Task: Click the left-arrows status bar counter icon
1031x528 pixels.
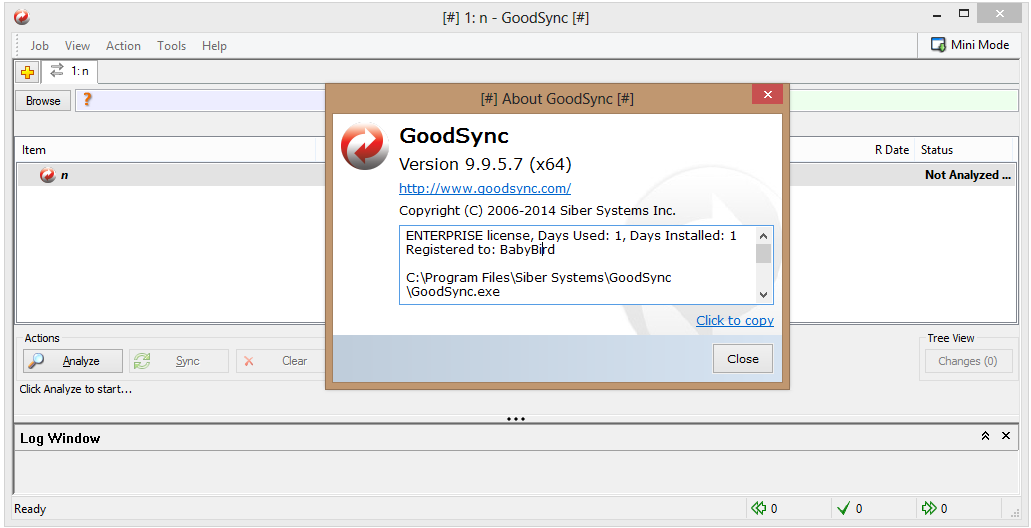Action: pos(759,508)
